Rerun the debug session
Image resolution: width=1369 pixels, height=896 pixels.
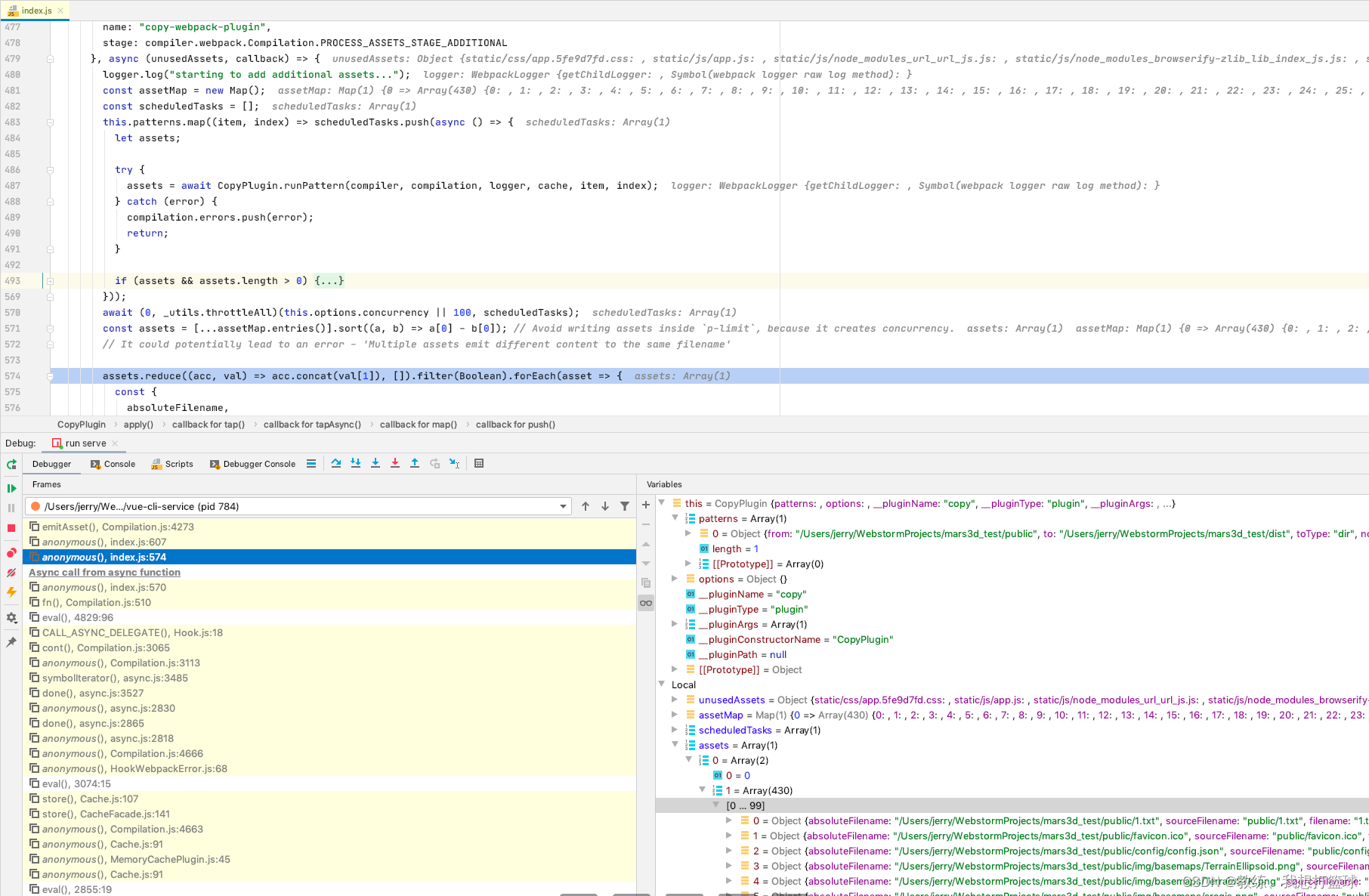point(11,465)
